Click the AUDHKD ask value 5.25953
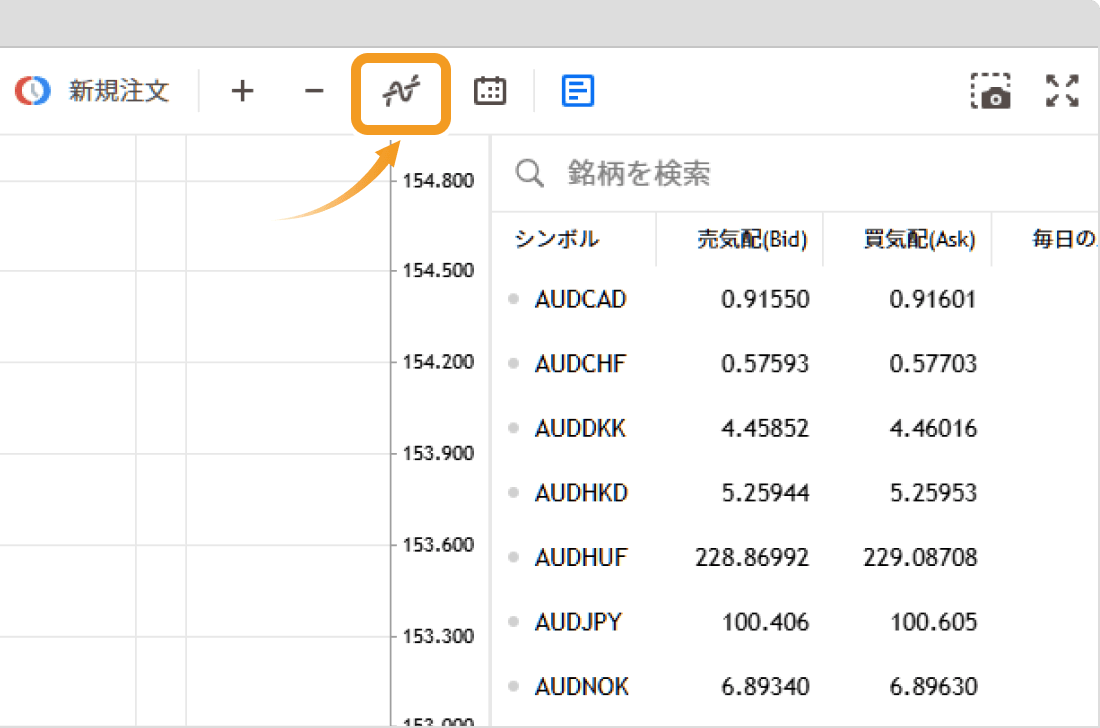This screenshot has width=1100, height=728. click(933, 493)
